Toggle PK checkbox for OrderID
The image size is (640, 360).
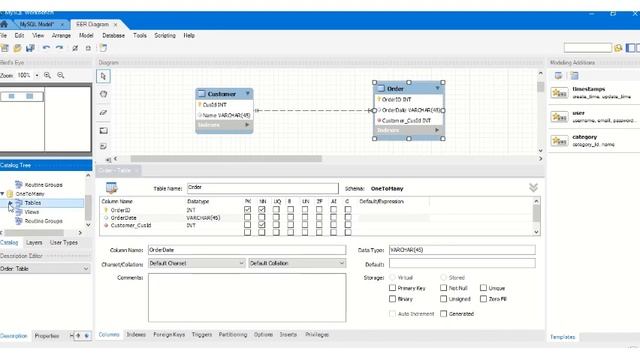click(247, 209)
